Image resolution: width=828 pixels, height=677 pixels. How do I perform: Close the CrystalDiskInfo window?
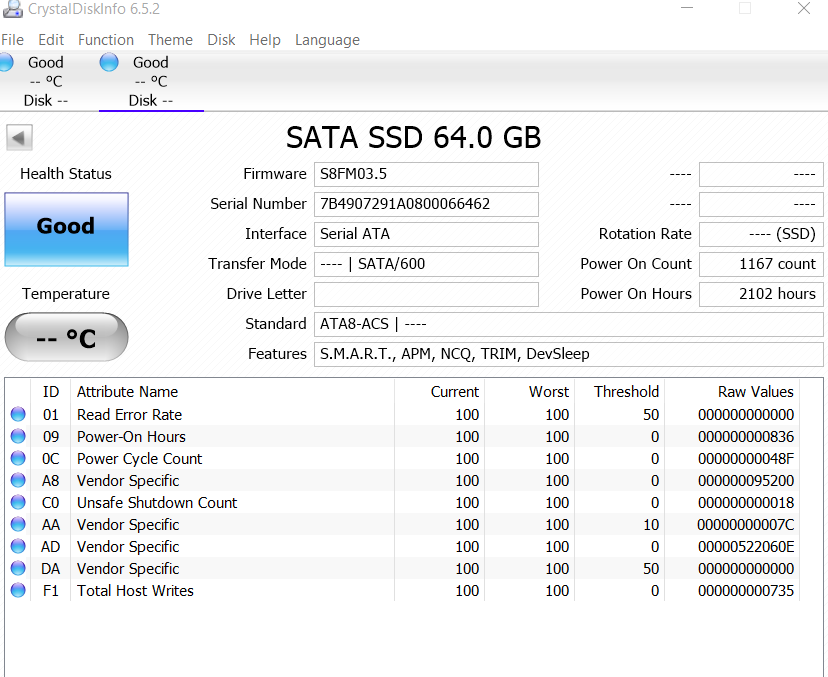click(804, 8)
